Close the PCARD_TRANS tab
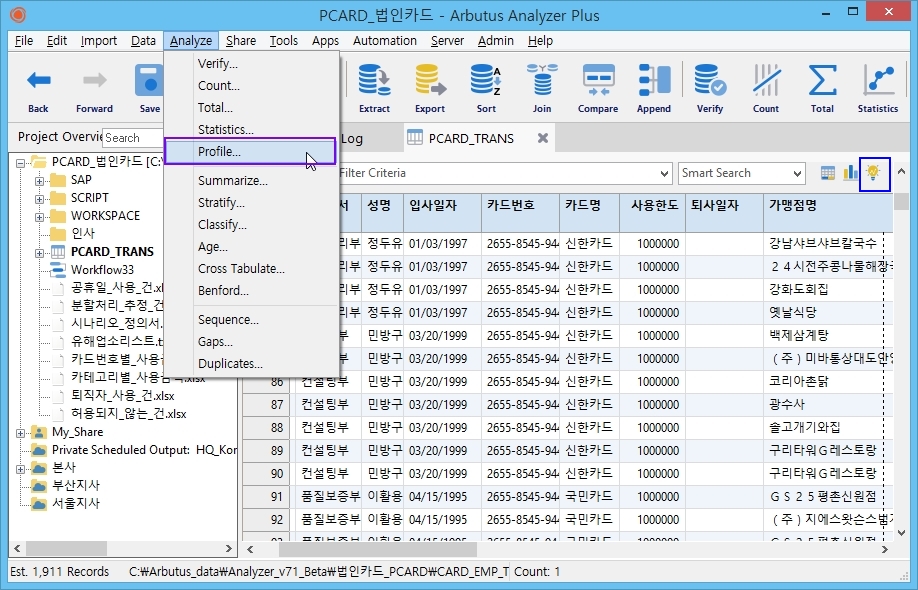The image size is (918, 590). pos(543,139)
